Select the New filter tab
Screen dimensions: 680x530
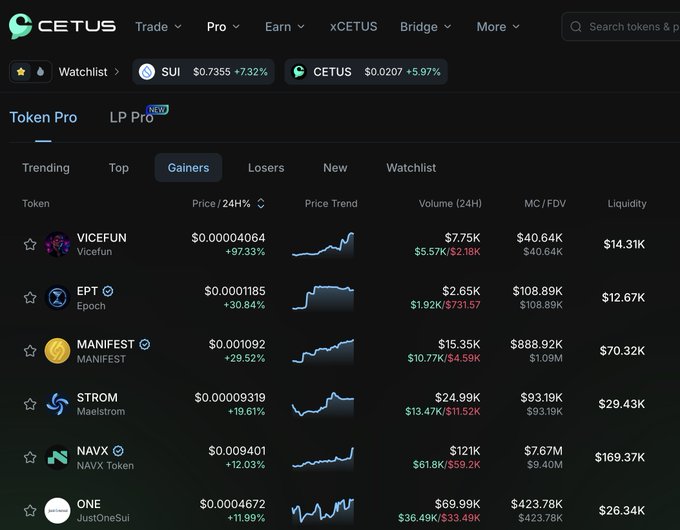(335, 168)
